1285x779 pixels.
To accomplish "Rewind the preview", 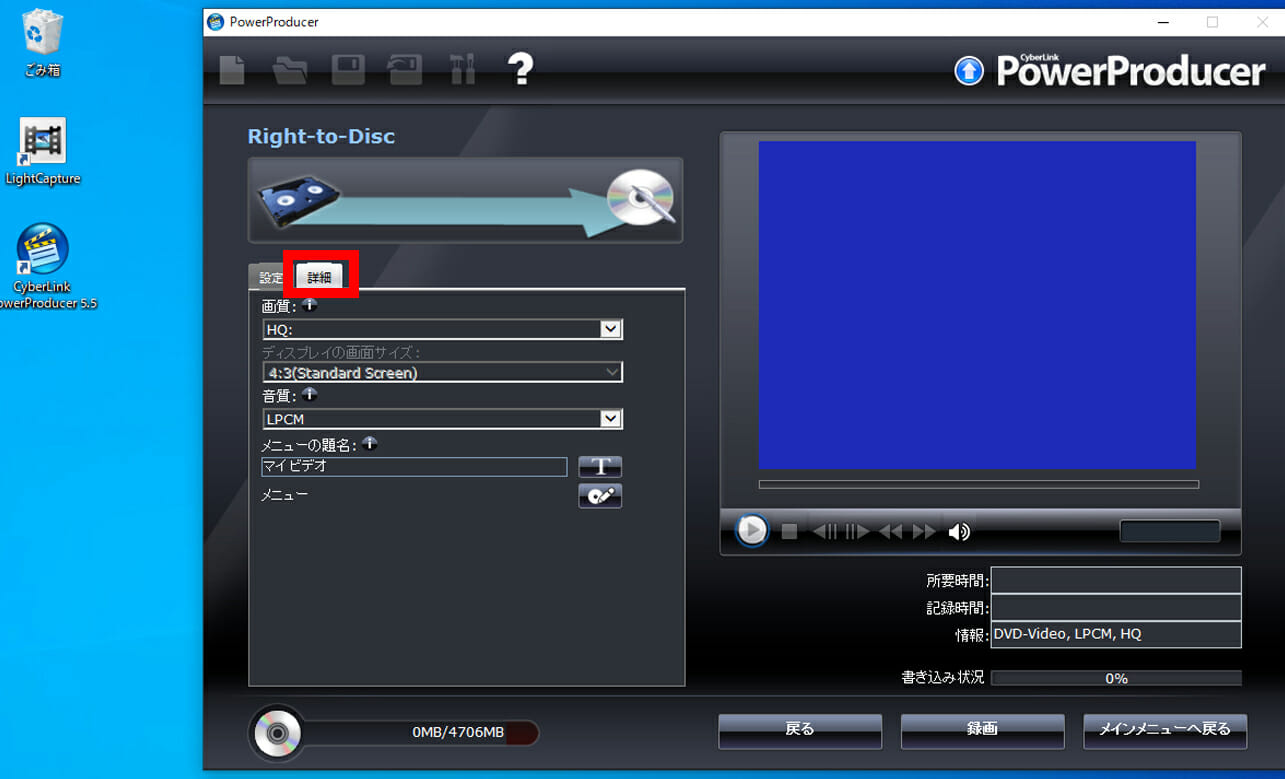I will coord(890,531).
